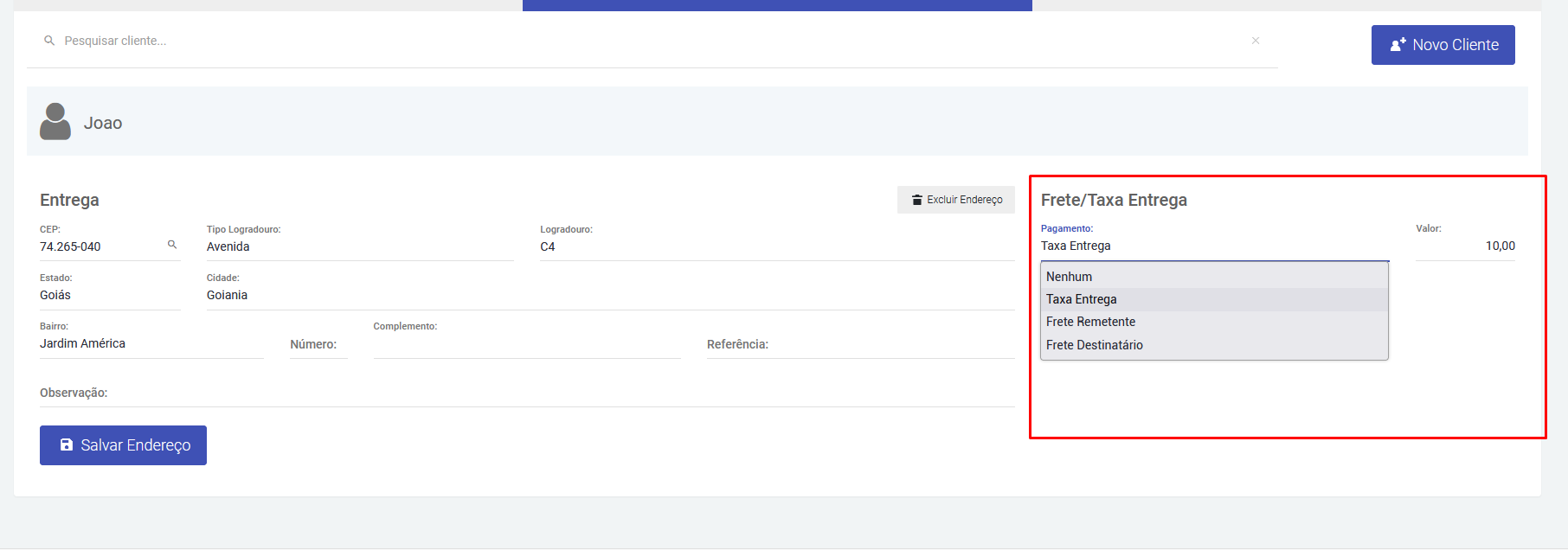Click the Excluir Endereço button
Screen dimensions: 1568x550
click(955, 200)
